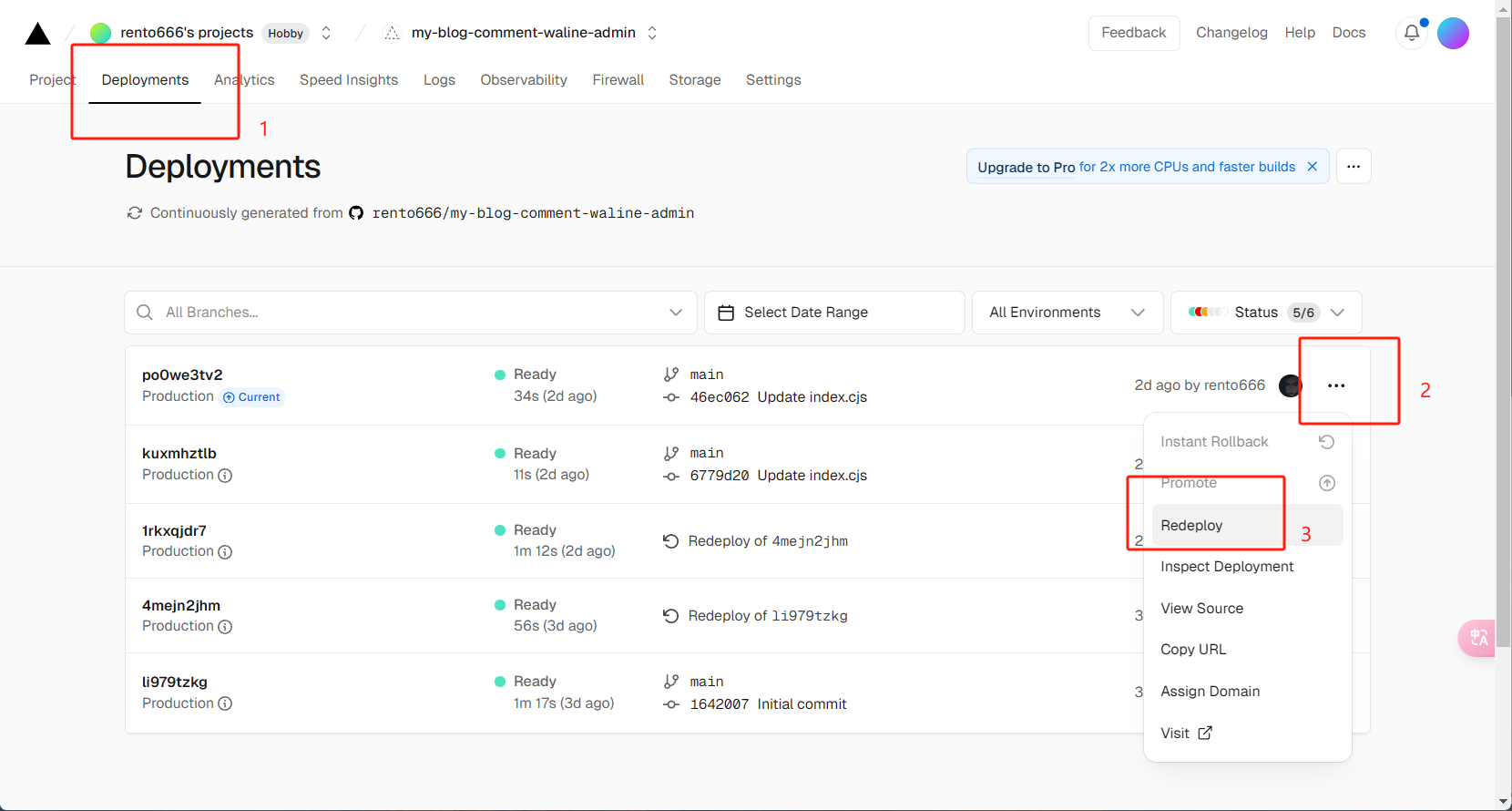Click the info icon next to 4mejn2jhm Production

click(x=225, y=627)
